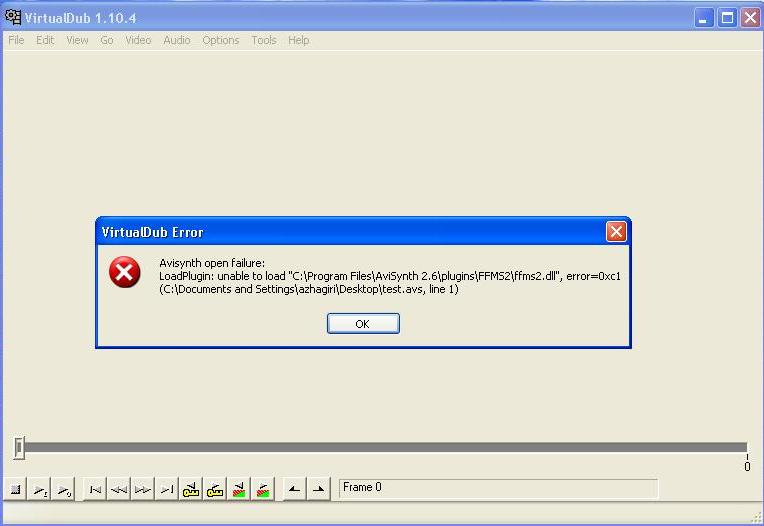Viewport: 764px width, 526px height.
Task: Open the Audio menu
Action: tap(176, 40)
